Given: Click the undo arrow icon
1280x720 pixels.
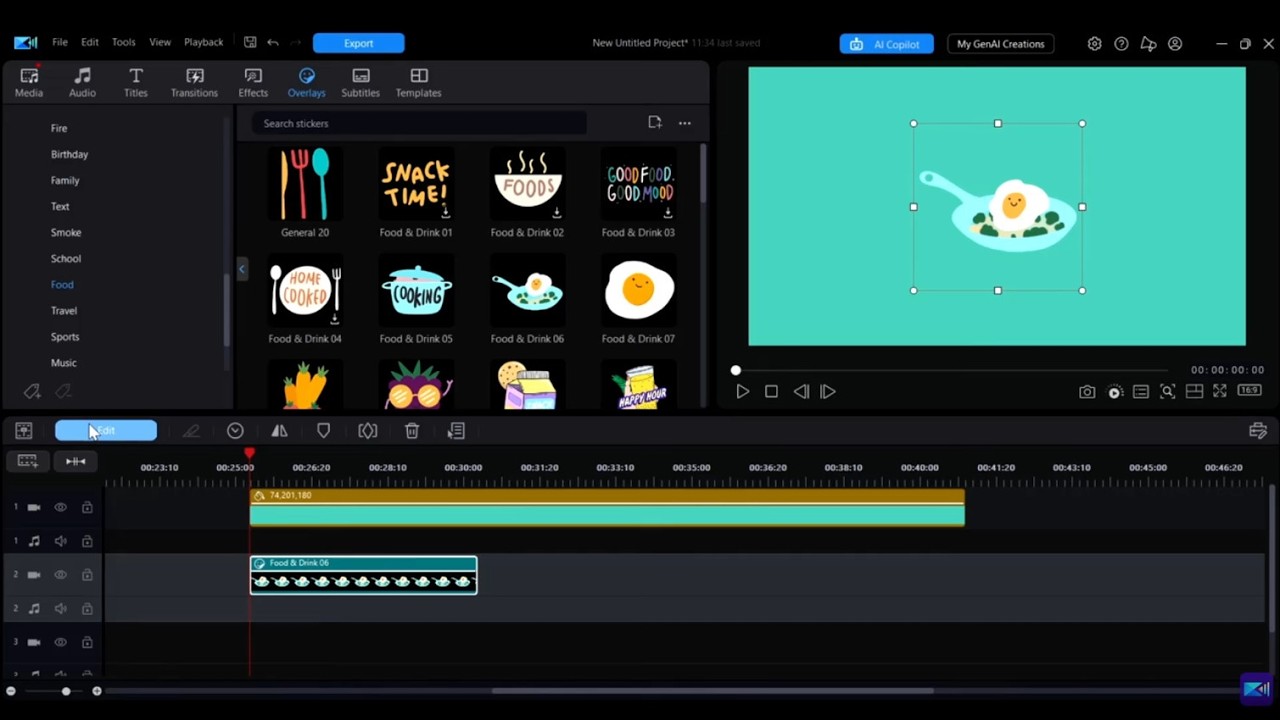Looking at the screenshot, I should point(273,43).
